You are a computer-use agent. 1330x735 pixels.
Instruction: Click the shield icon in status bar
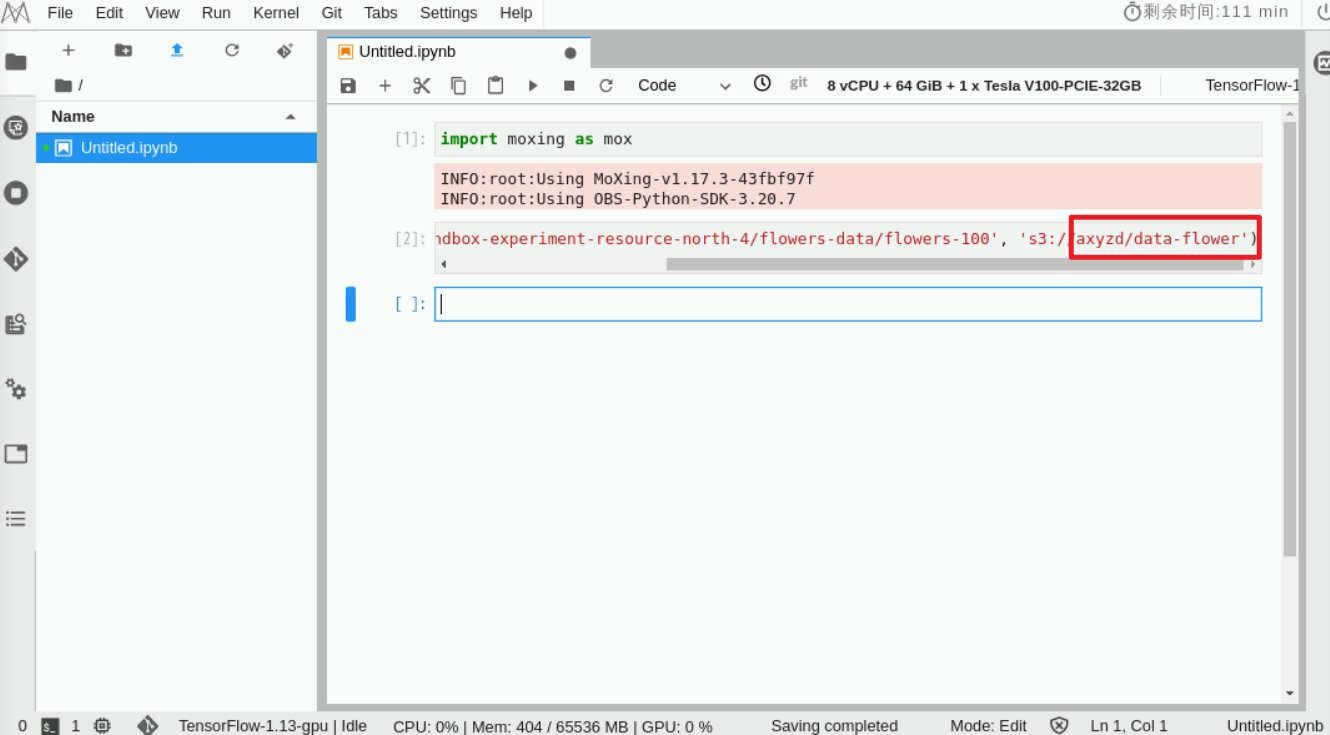[1060, 726]
